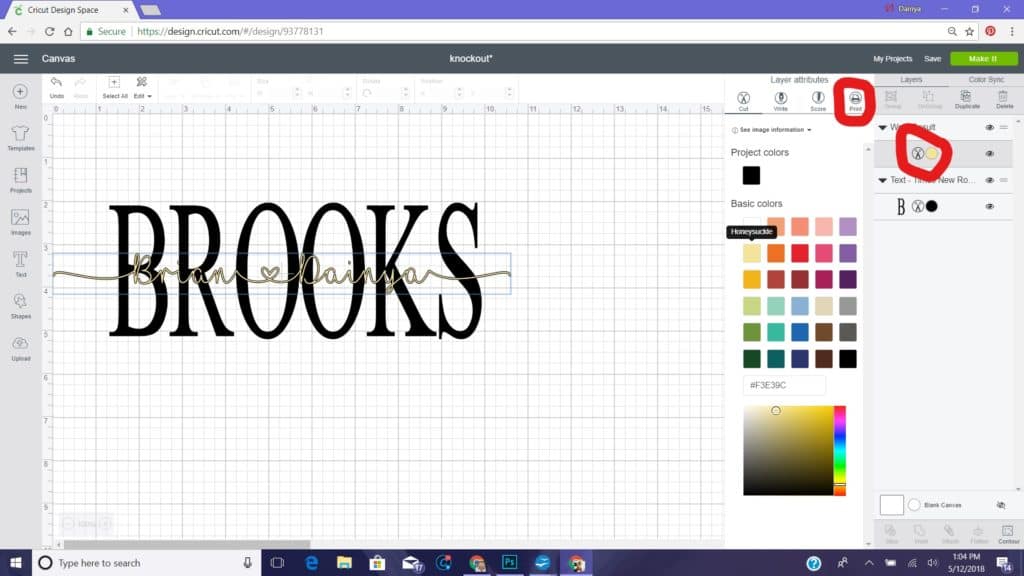1024x576 pixels.
Task: Click the Save button
Action: [x=932, y=59]
